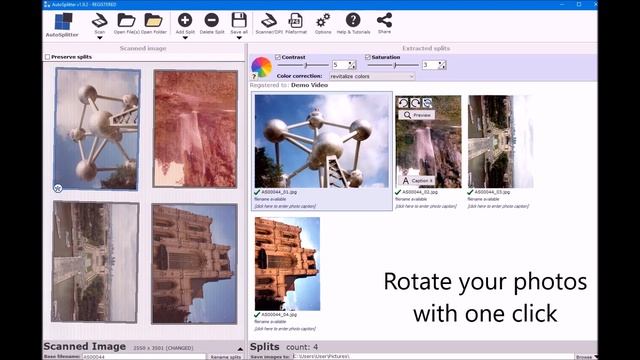Add a new split with Add Split

point(185,20)
